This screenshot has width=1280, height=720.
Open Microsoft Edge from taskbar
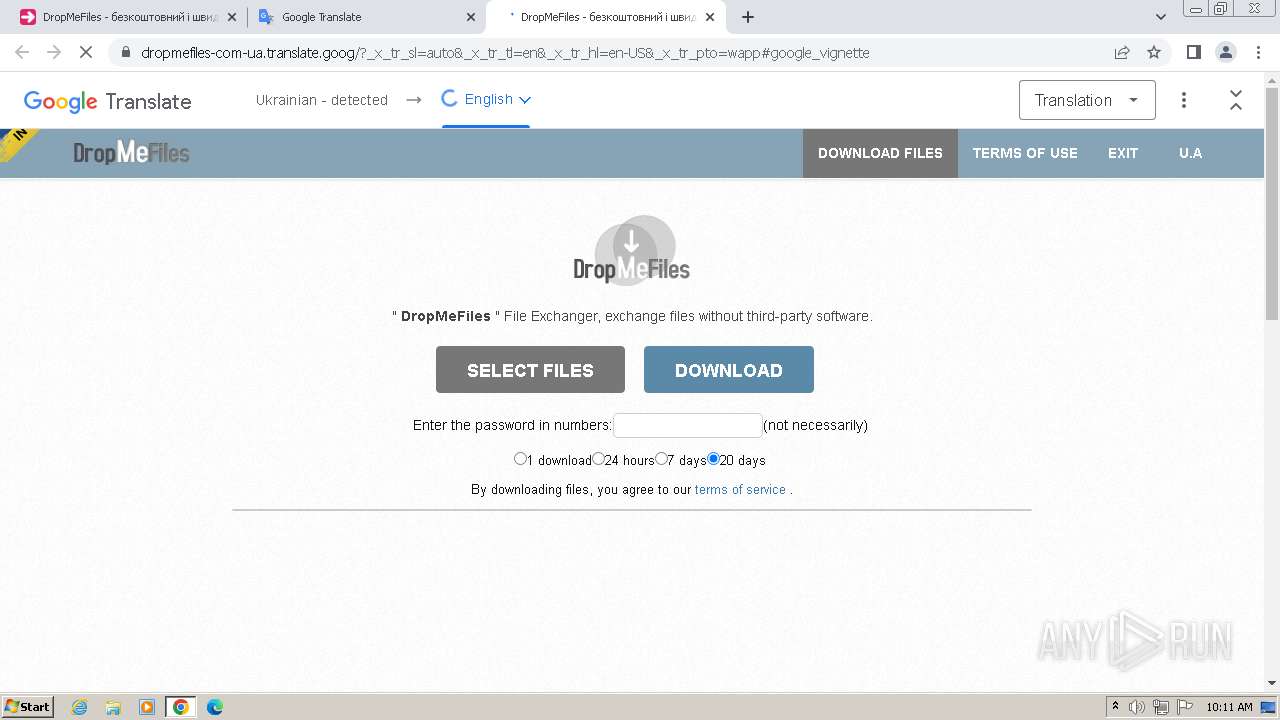tap(214, 707)
